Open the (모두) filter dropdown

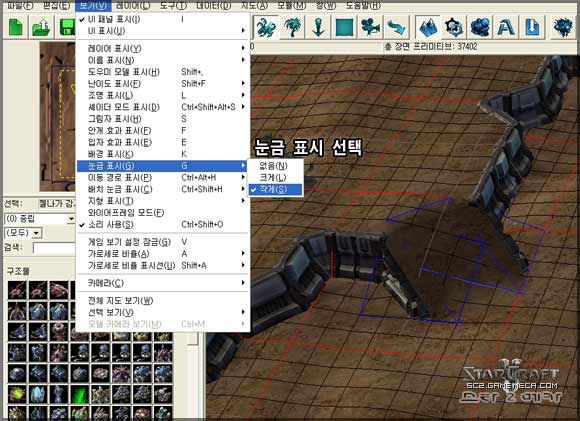coord(36,233)
